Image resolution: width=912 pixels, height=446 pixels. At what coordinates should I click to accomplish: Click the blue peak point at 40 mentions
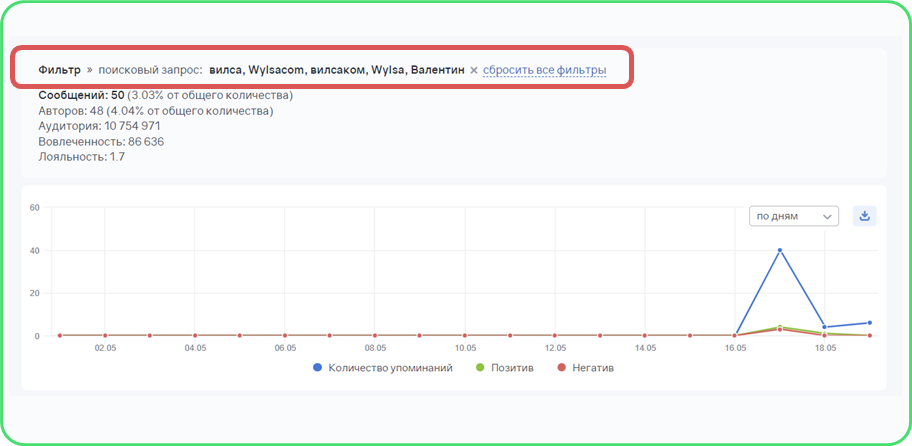pos(780,250)
